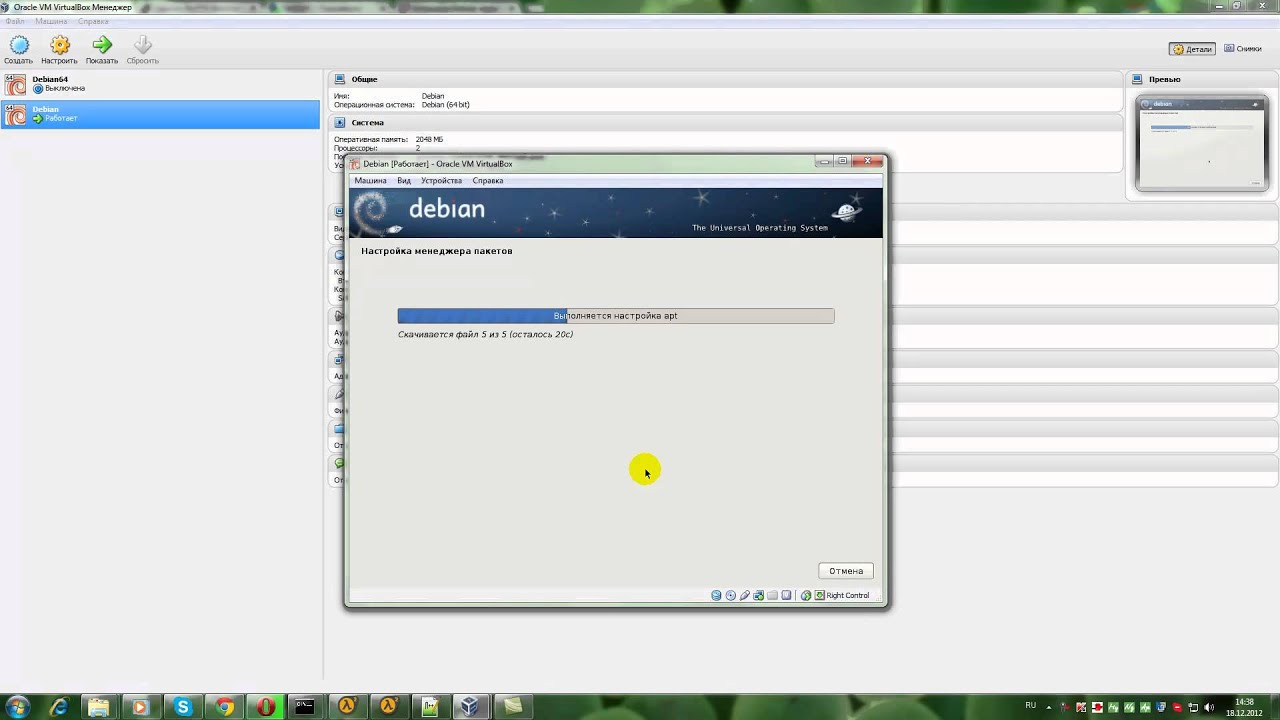The image size is (1280, 720).
Task: Click the optical disc icon in VM status bar
Action: [x=731, y=595]
